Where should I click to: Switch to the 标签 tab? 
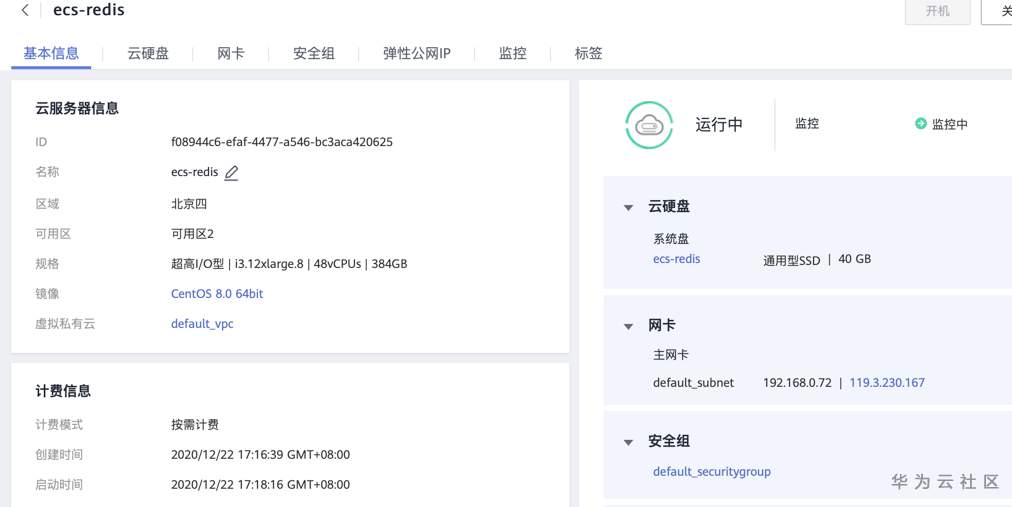pos(588,53)
